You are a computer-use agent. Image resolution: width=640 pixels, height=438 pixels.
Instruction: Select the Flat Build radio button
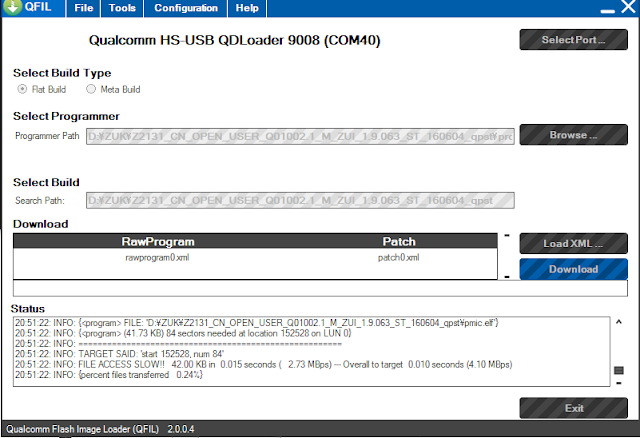(x=22, y=89)
